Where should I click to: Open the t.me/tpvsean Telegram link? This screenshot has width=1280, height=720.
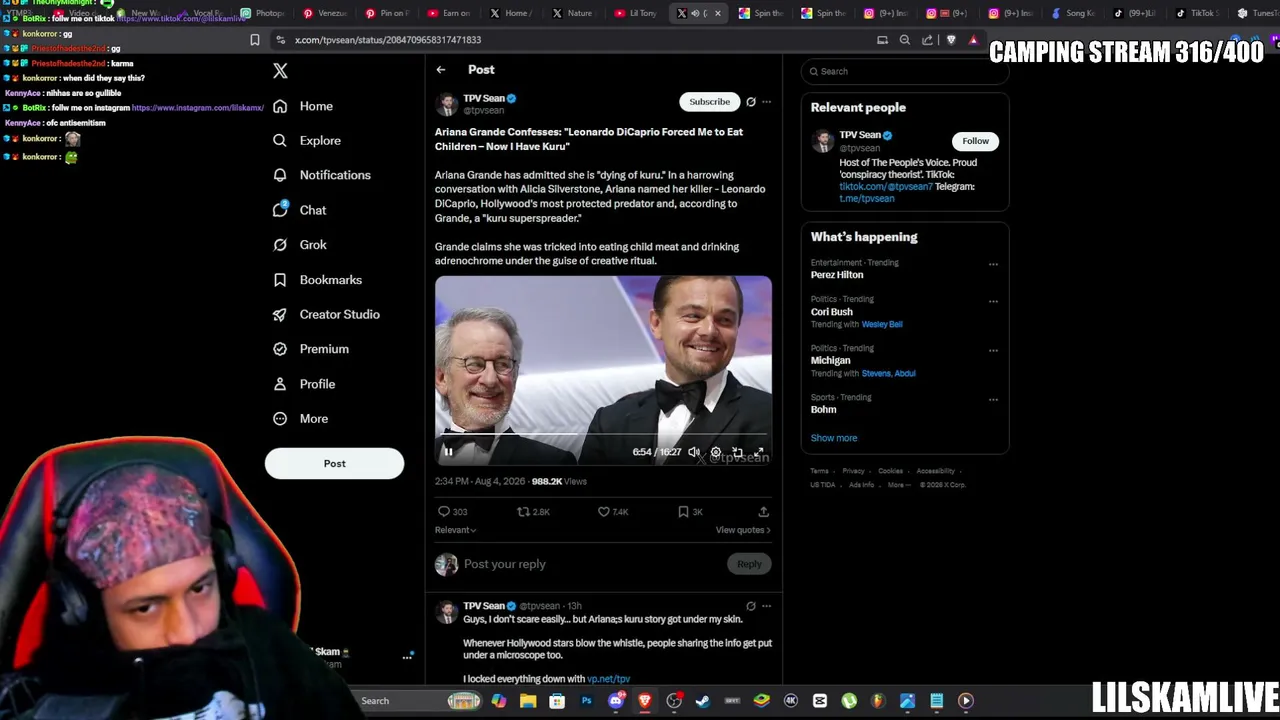867,199
